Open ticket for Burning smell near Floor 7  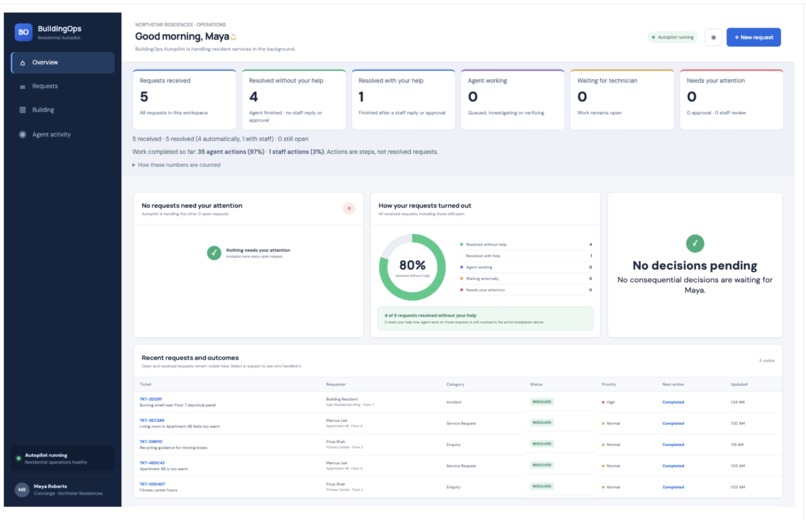151,399
